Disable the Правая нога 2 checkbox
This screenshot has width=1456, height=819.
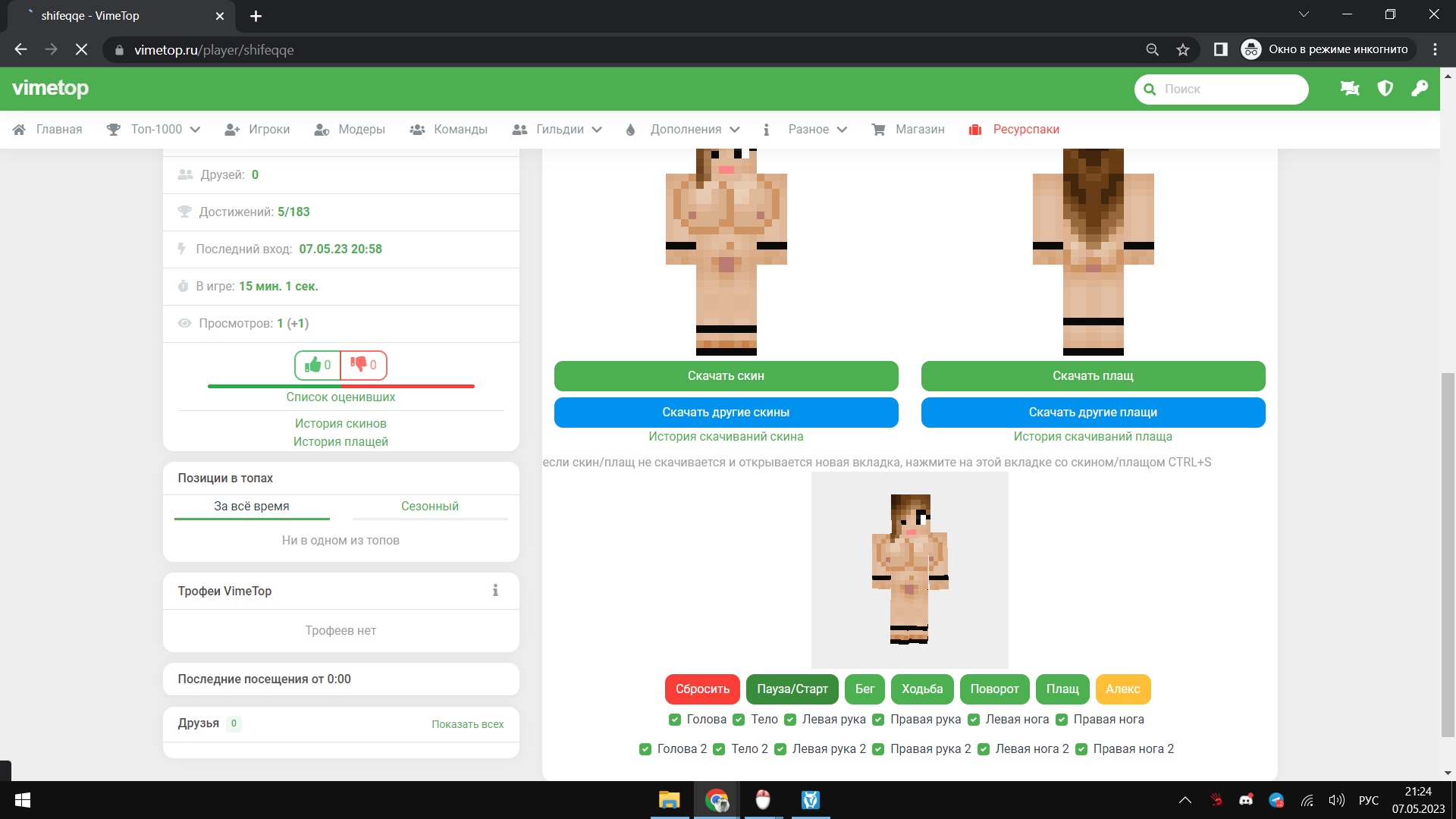tap(1081, 749)
